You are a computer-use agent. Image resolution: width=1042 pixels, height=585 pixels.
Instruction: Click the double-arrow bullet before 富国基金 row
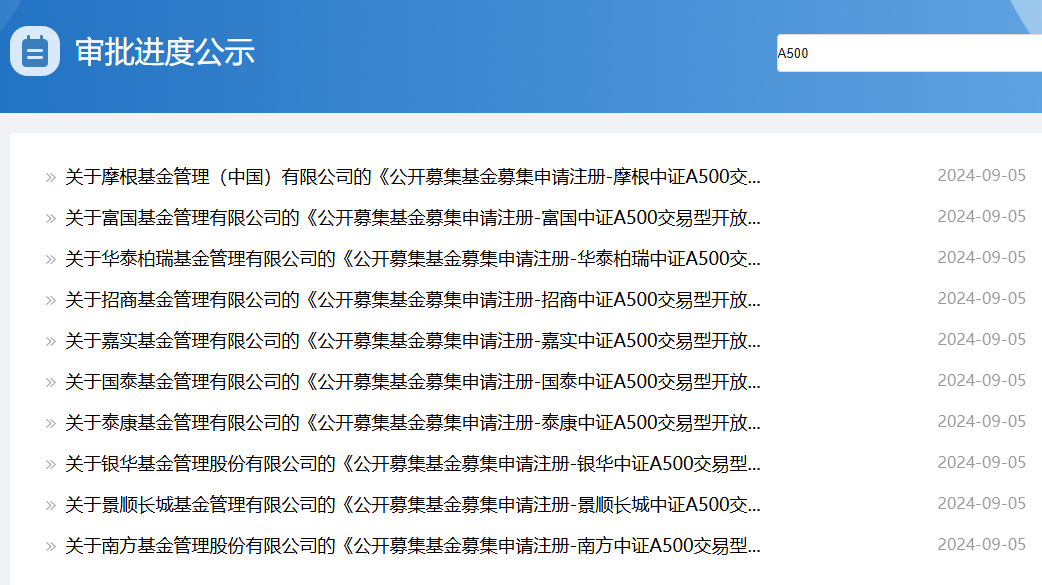51,219
